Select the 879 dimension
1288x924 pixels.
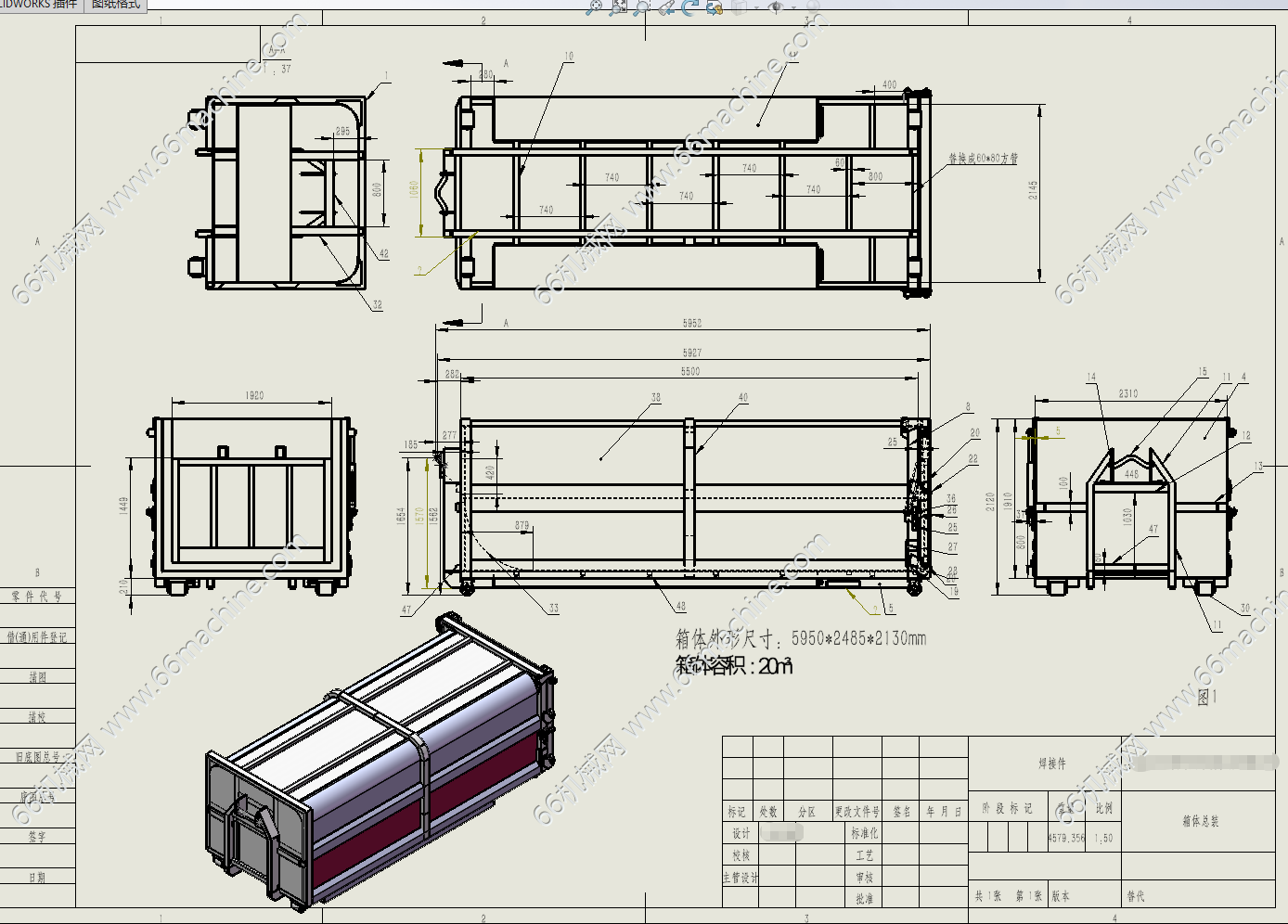pos(522,525)
